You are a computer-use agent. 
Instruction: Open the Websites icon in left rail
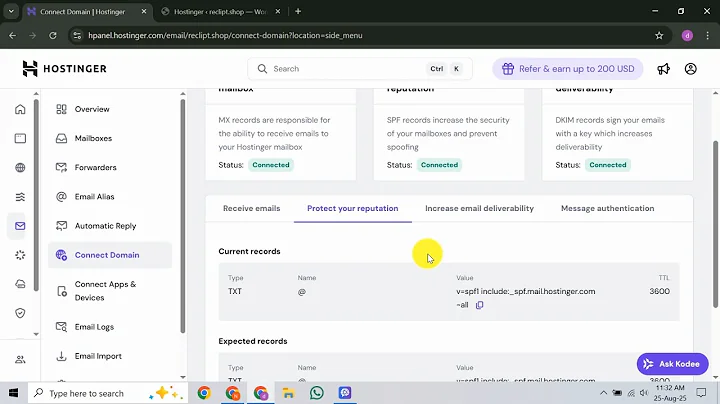(x=20, y=138)
